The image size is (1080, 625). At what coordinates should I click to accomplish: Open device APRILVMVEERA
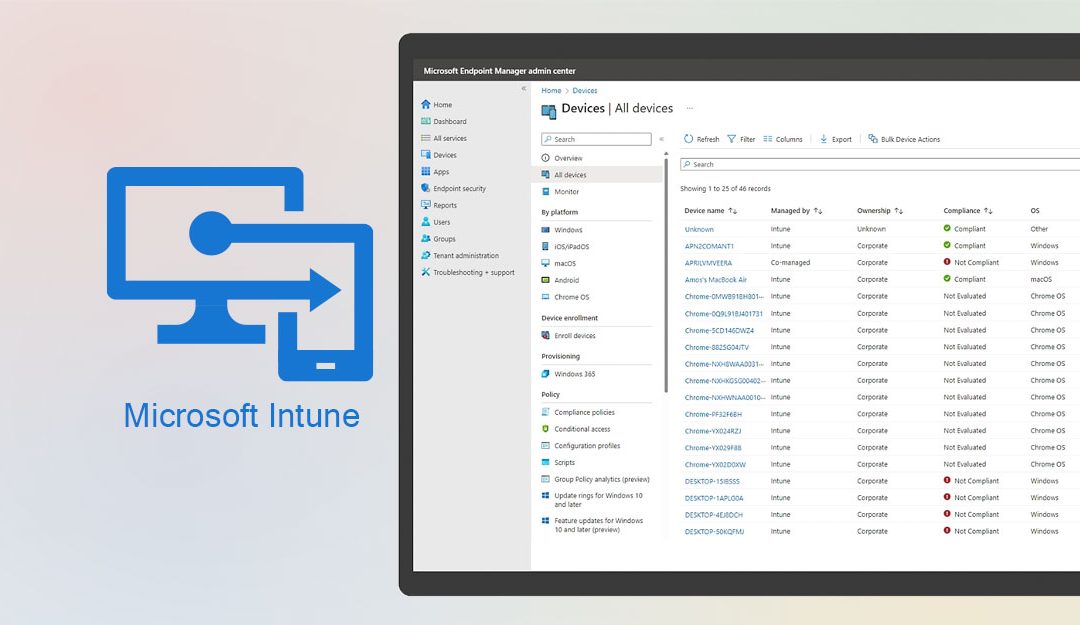click(708, 263)
